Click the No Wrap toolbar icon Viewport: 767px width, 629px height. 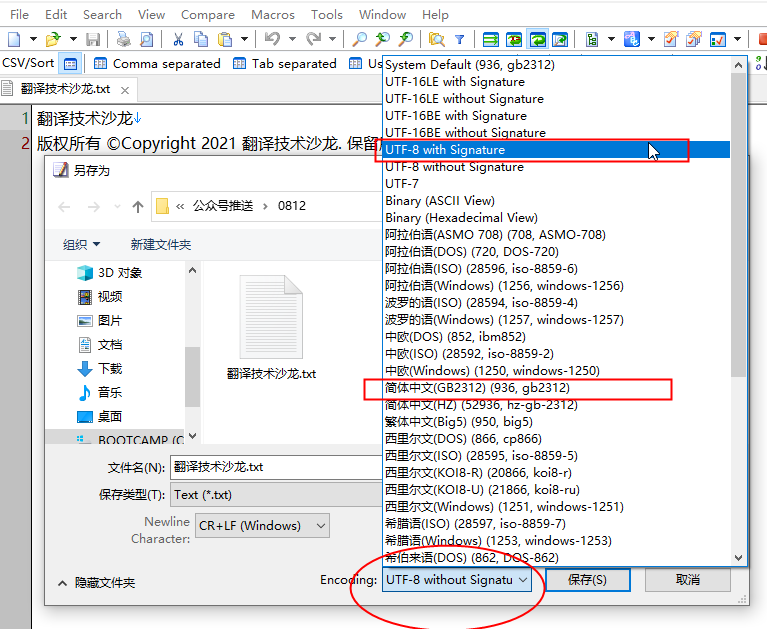(x=491, y=39)
